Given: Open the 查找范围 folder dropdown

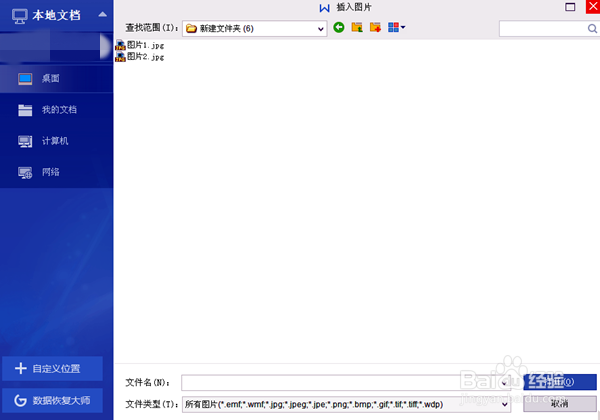Looking at the screenshot, I should 254,29.
